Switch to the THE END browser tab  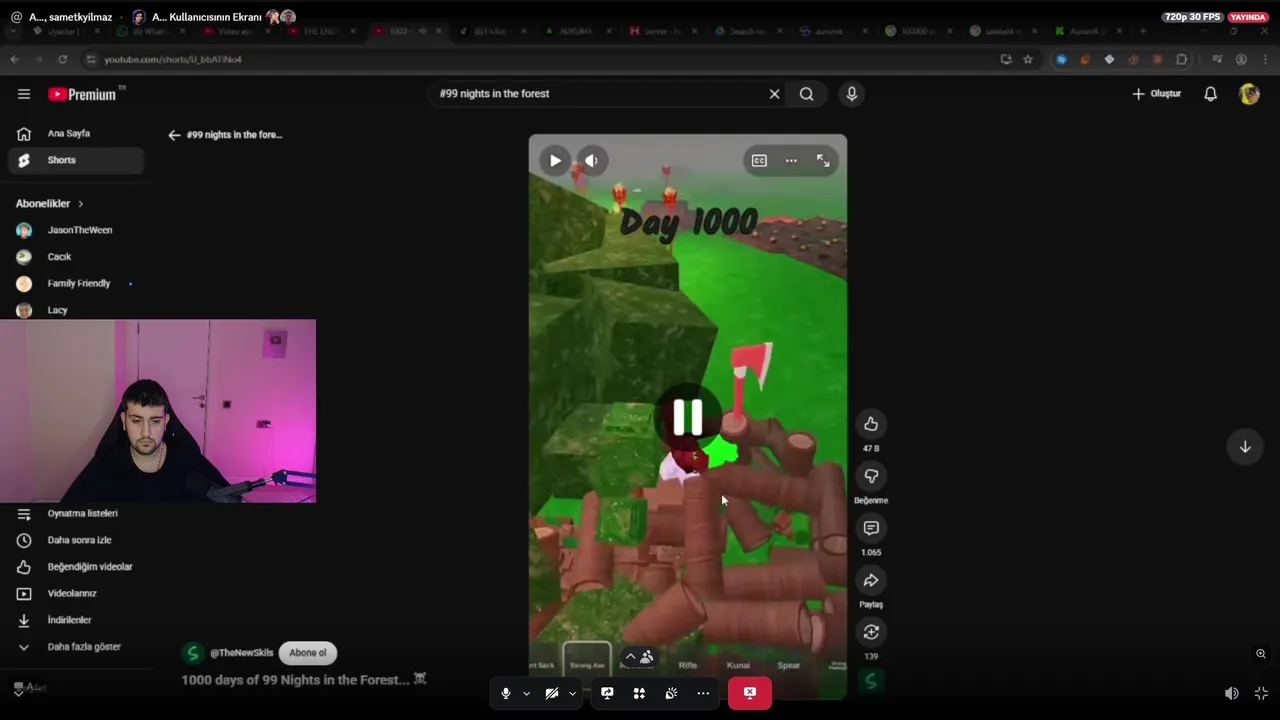320,31
